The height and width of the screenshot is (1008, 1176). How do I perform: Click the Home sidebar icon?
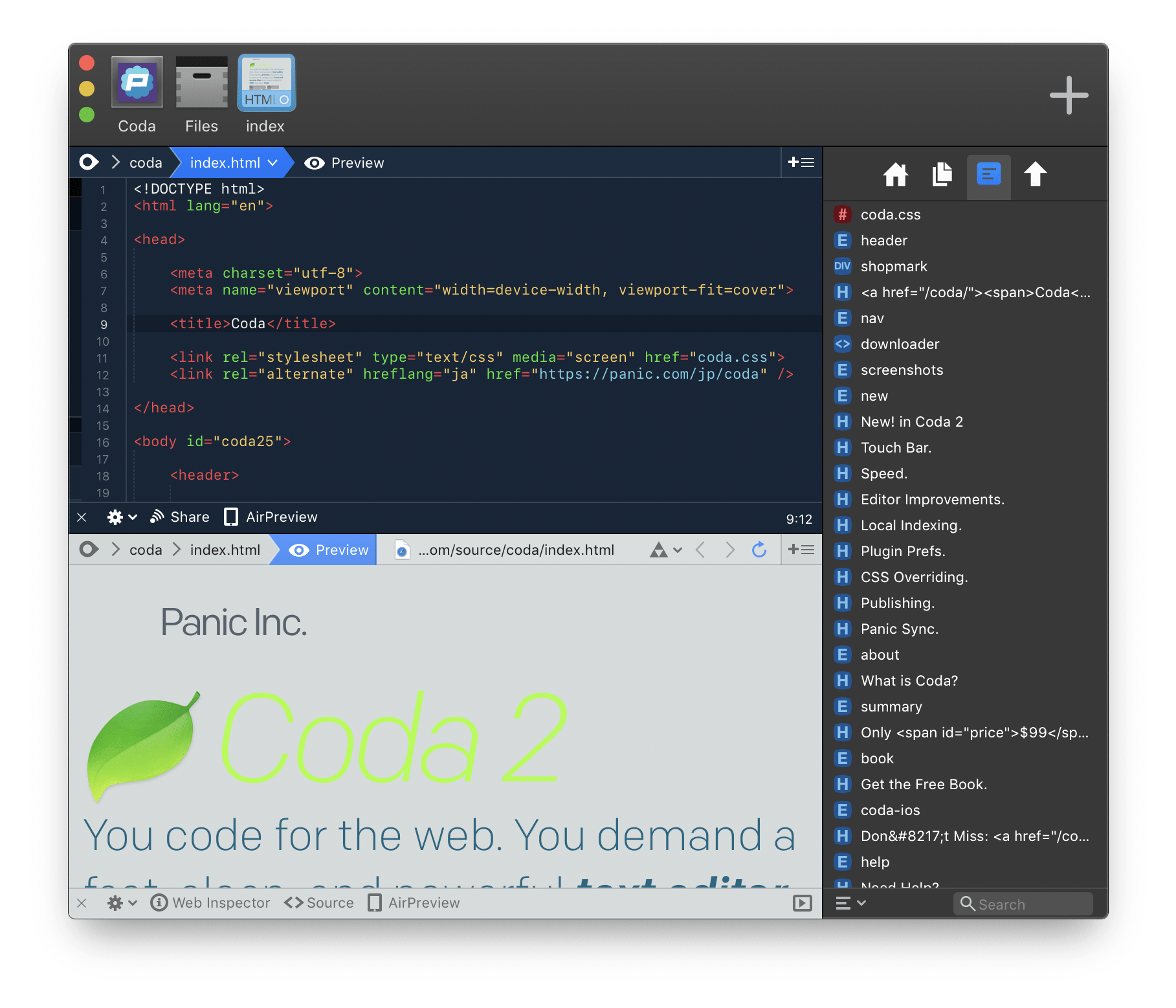[896, 174]
